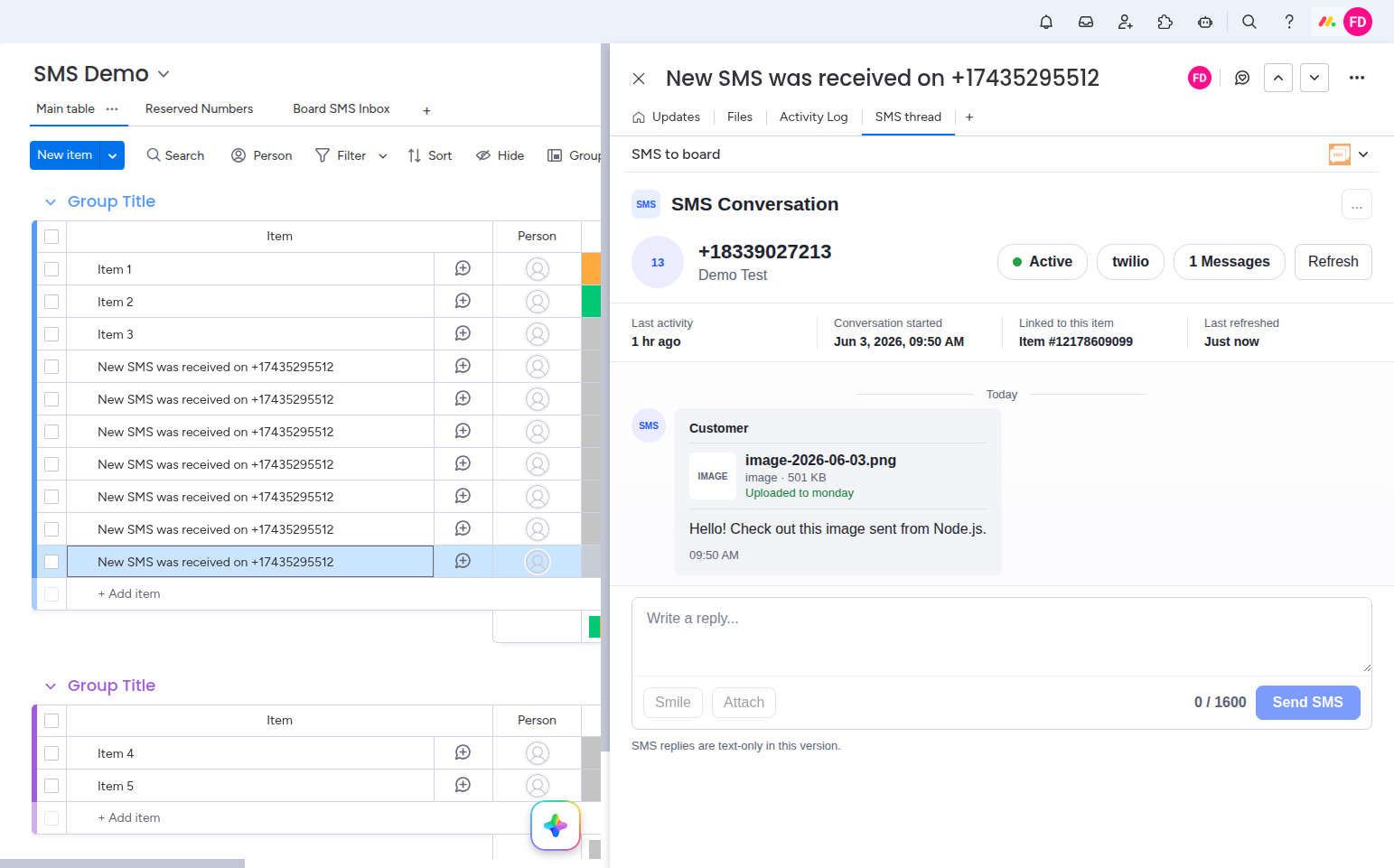Click the FD avatar in the item panel header

(1200, 78)
